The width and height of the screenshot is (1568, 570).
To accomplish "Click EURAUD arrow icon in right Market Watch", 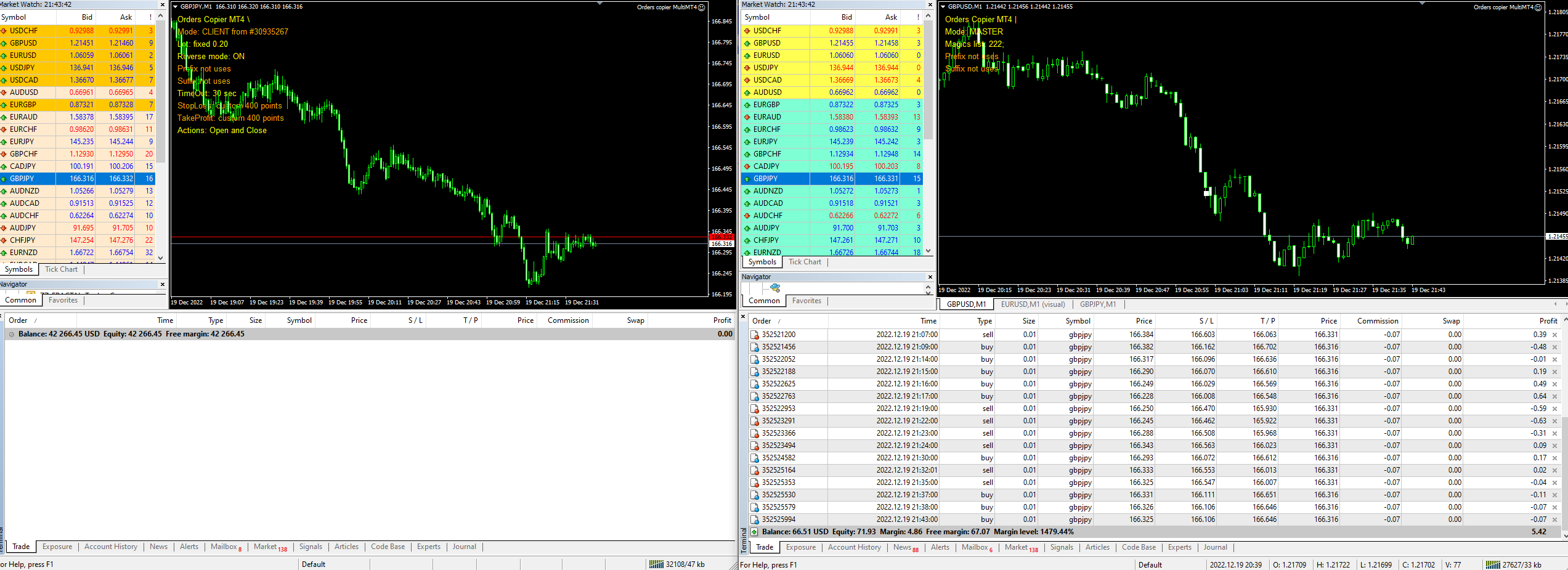I will pyautogui.click(x=747, y=117).
